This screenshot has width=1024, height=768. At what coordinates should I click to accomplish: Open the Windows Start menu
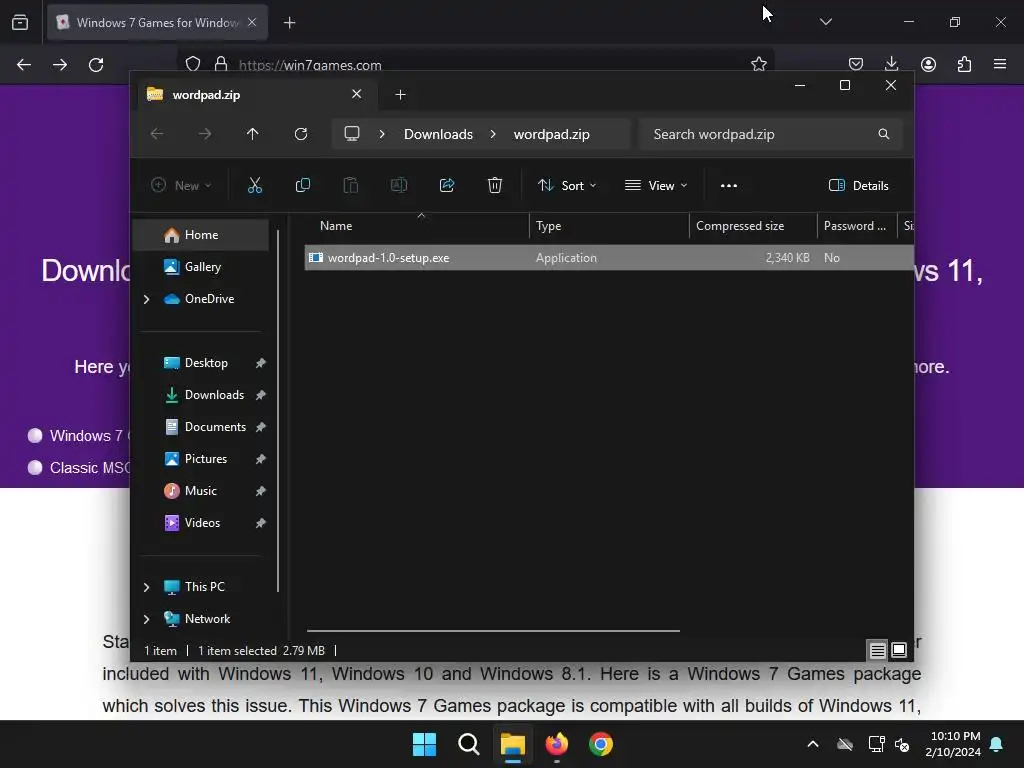click(x=424, y=744)
